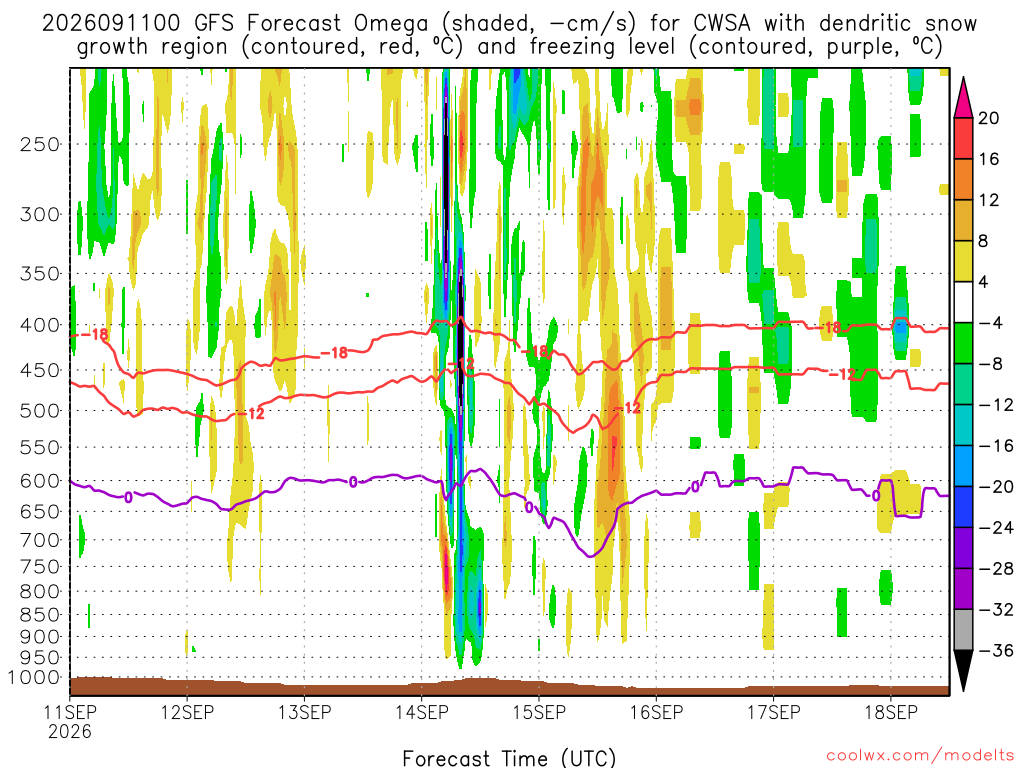Click the purple swatch between -24 and -28
This screenshot has height=768, width=1024.
pos(963,548)
